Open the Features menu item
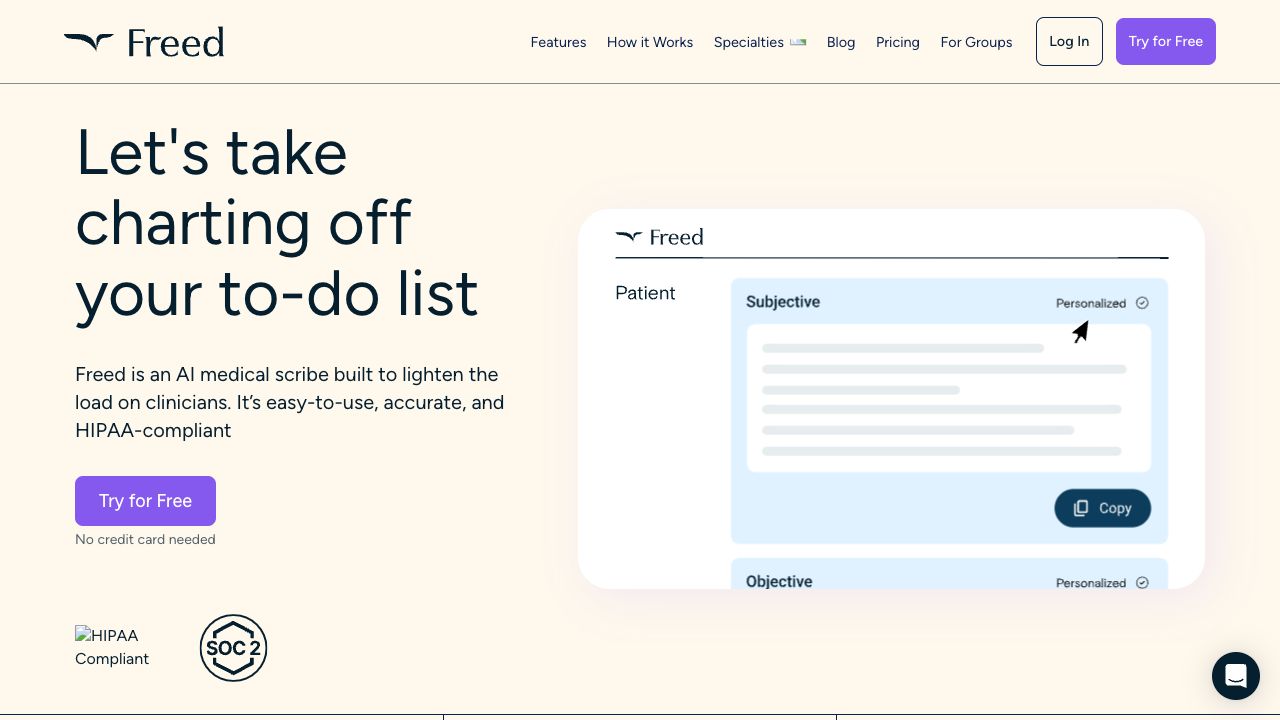The width and height of the screenshot is (1280, 720). tap(558, 42)
